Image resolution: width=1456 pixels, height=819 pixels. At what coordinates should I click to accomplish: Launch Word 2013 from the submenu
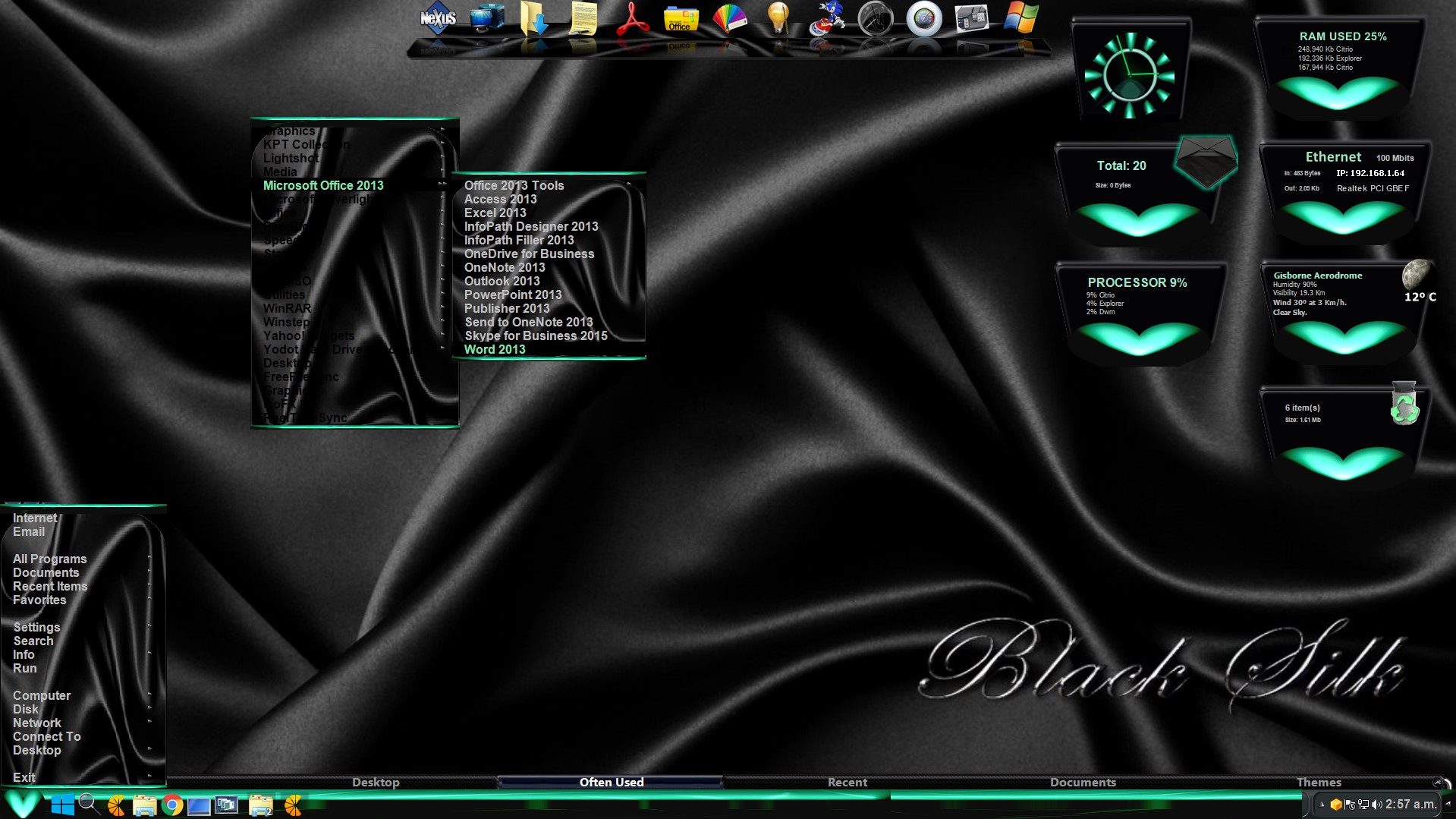495,349
